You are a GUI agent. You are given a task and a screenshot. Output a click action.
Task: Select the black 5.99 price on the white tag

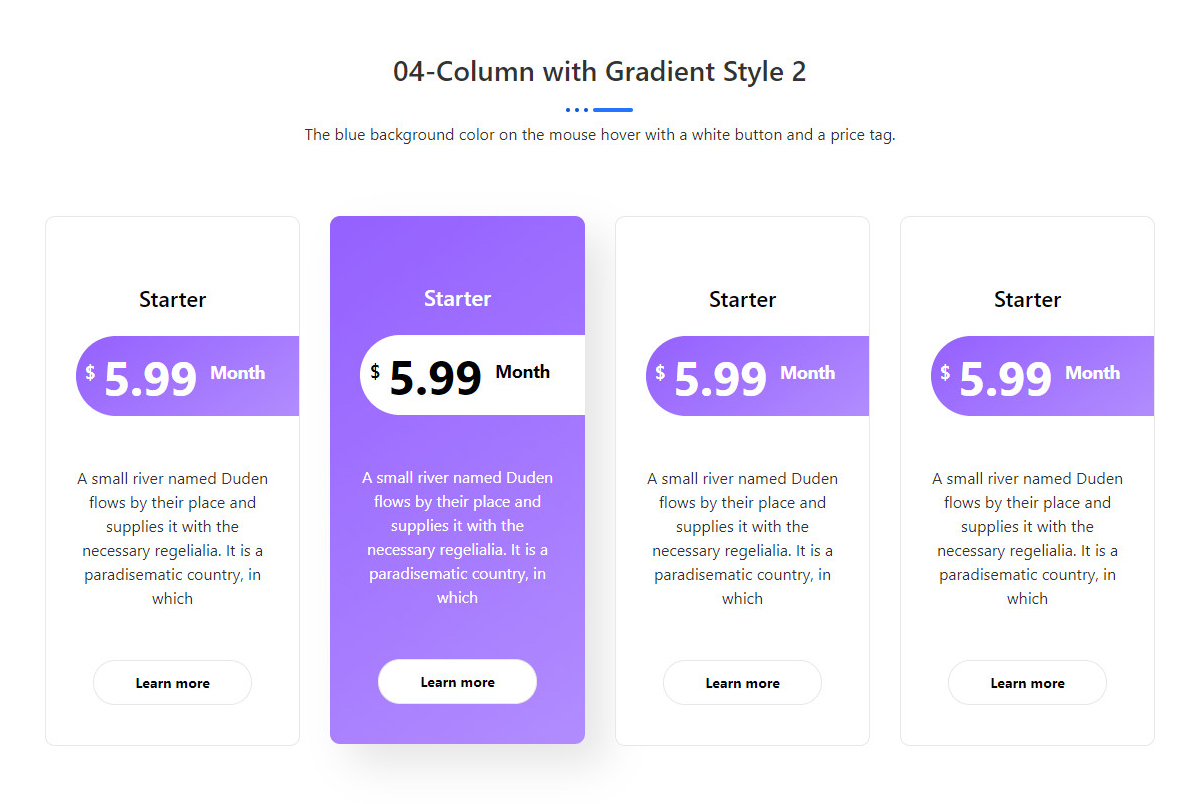coord(435,378)
